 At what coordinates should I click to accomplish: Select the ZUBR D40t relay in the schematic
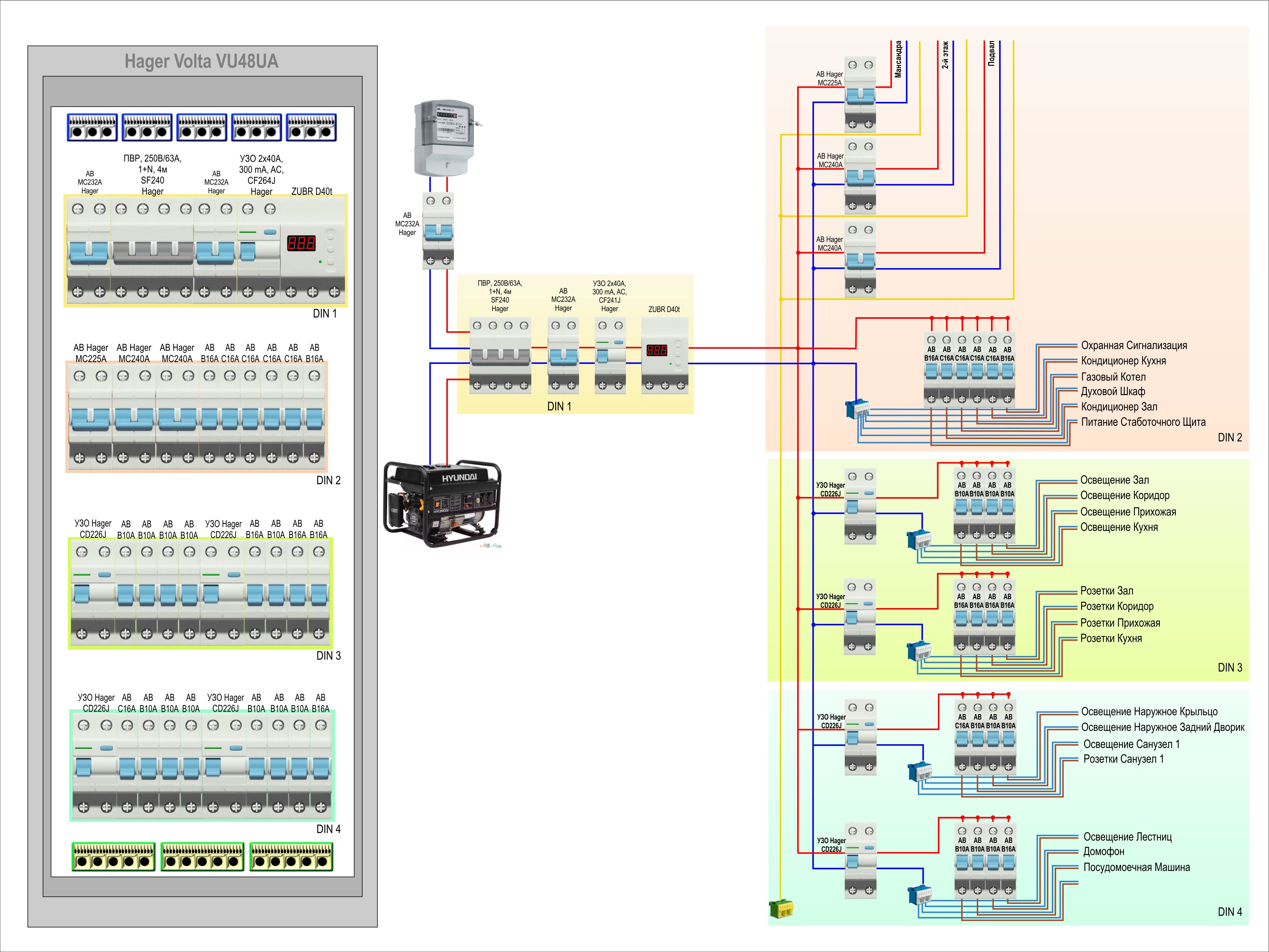coord(664,355)
